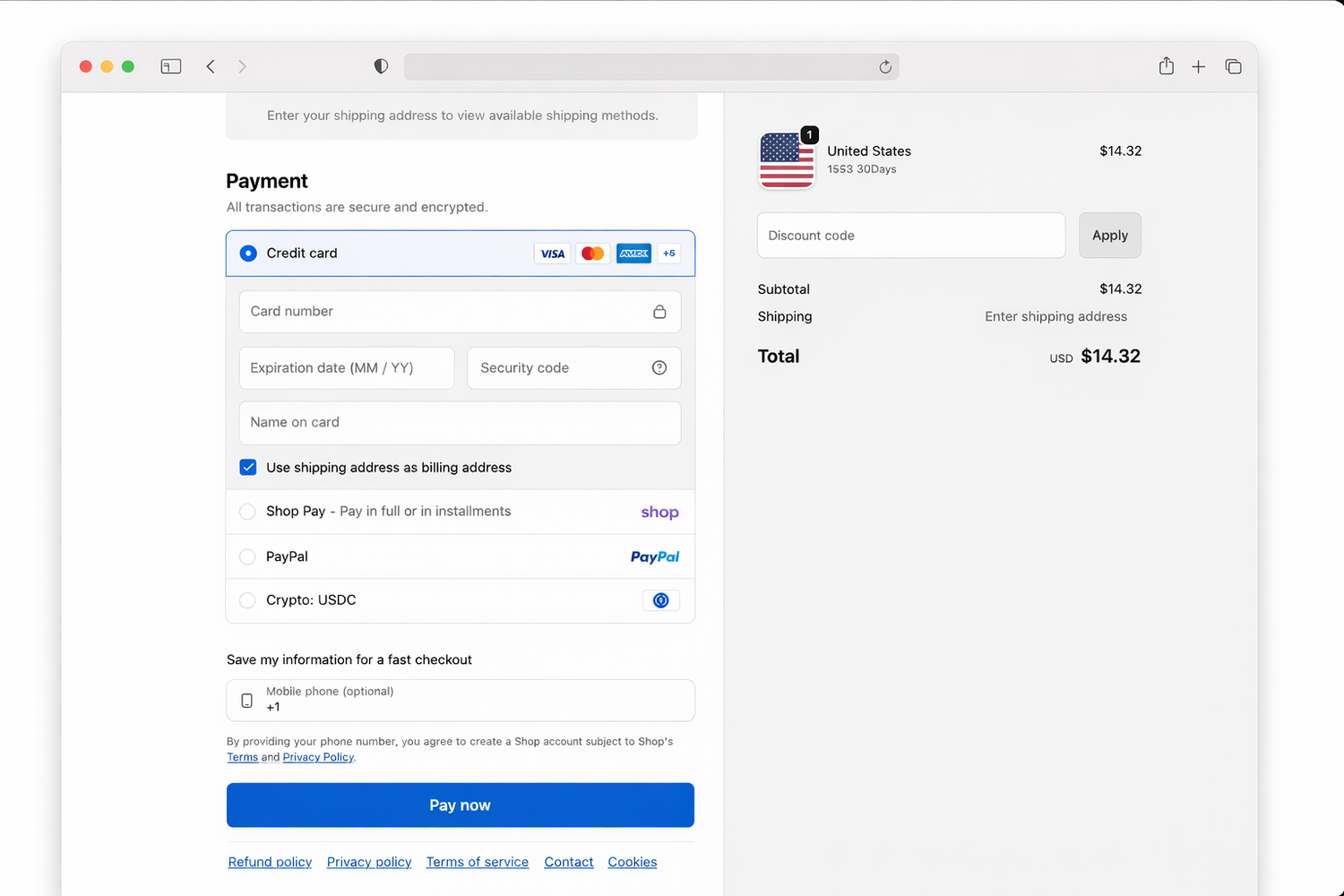
Task: Select the Credit card payment option
Action: [x=248, y=254]
